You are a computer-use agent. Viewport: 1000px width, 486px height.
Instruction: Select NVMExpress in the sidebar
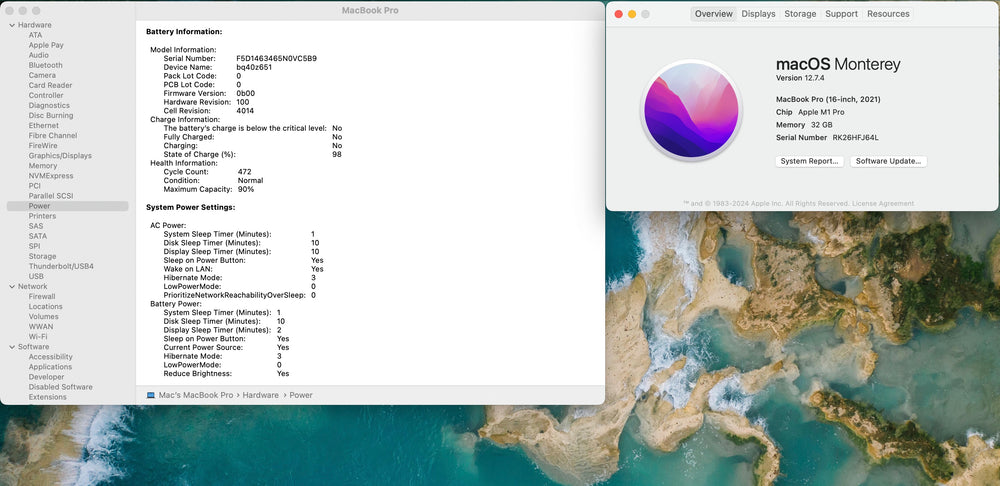coord(51,176)
